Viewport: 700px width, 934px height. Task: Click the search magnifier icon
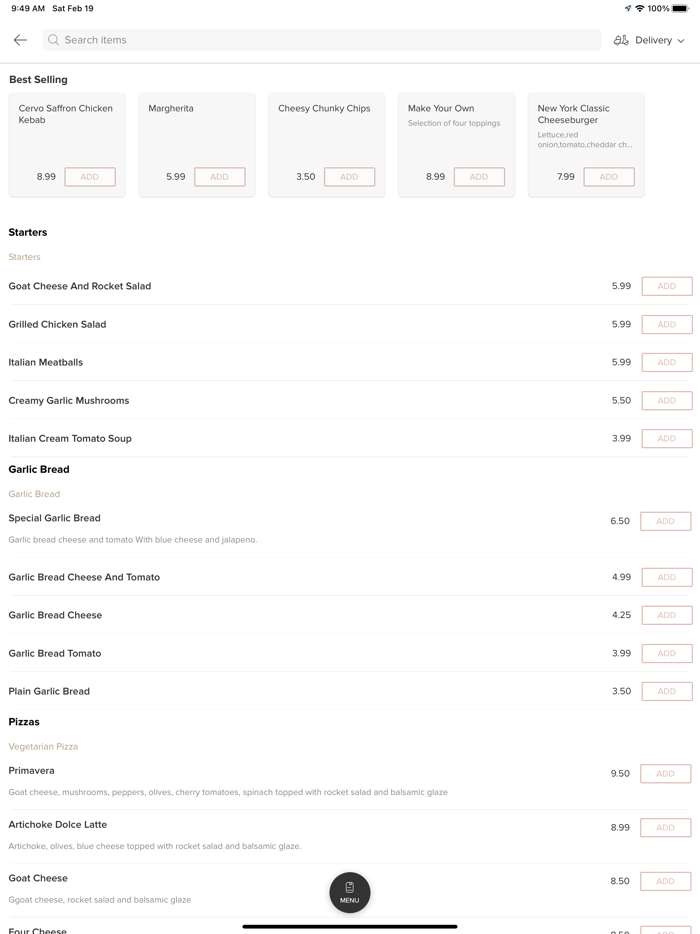coord(54,40)
